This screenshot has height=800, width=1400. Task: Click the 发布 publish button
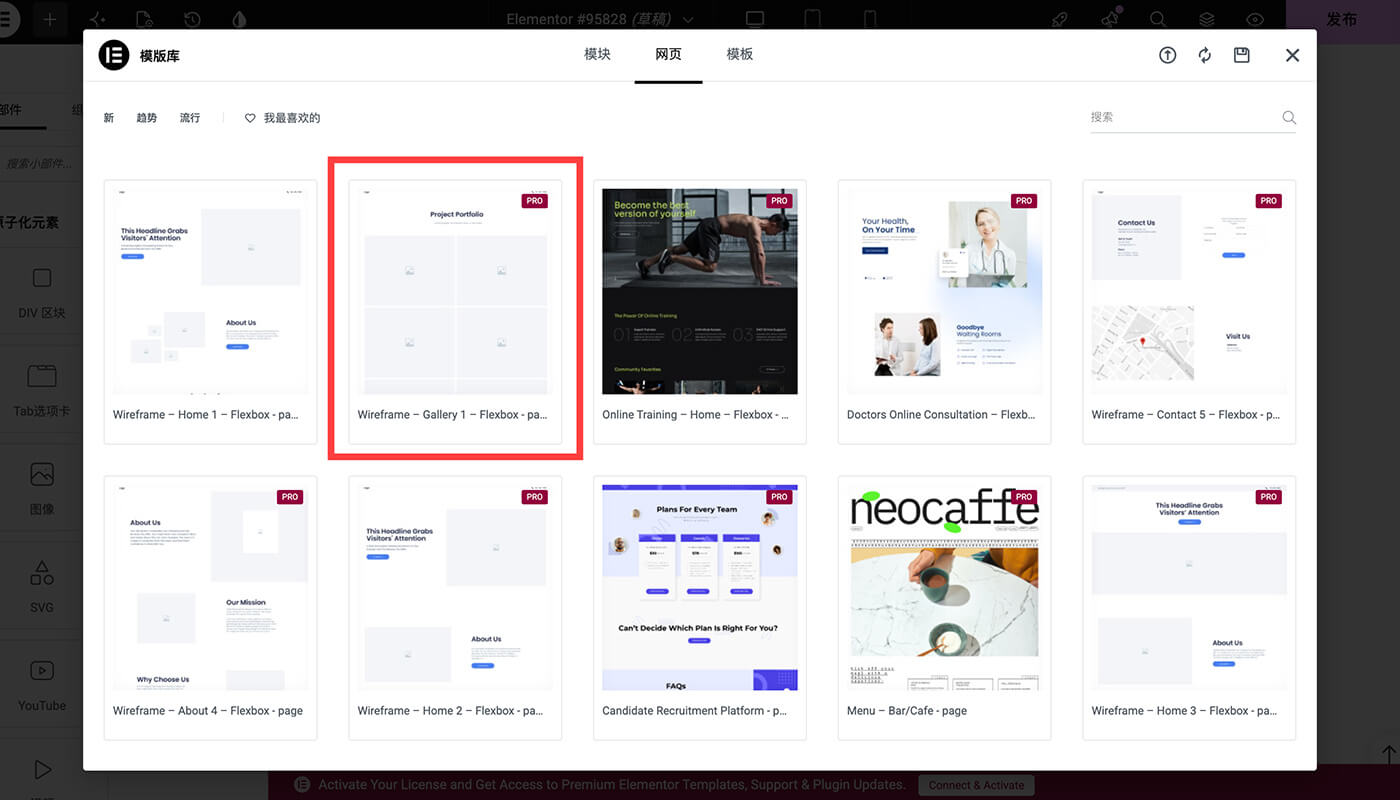[x=1341, y=19]
